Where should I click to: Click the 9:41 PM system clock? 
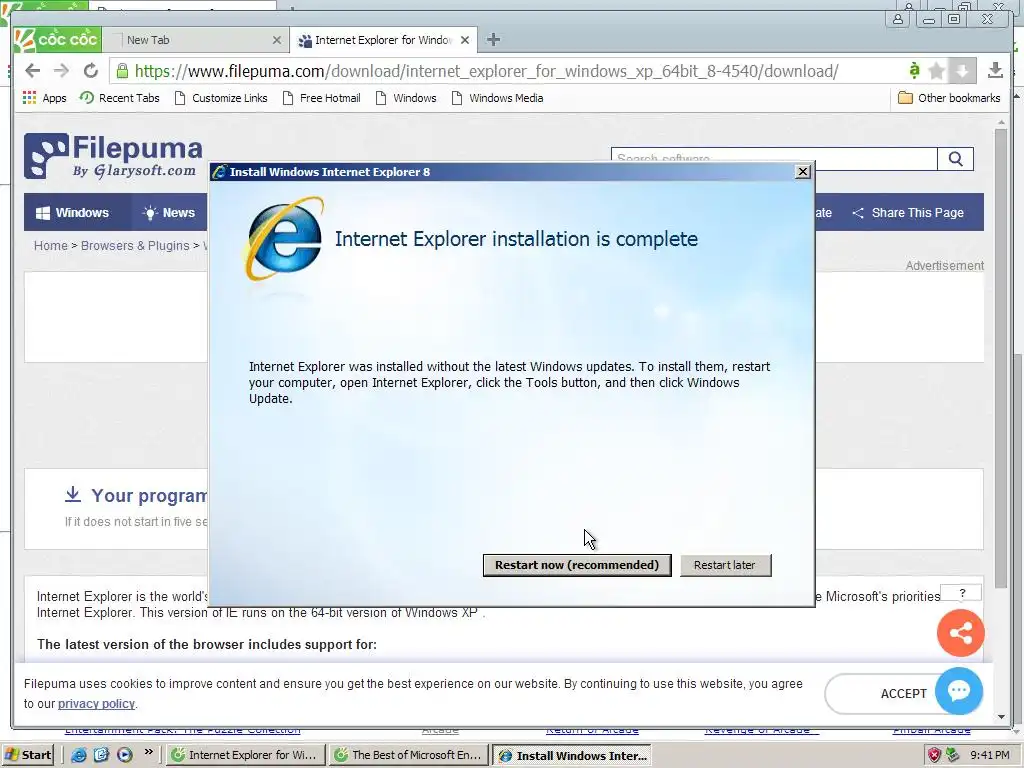[989, 755]
